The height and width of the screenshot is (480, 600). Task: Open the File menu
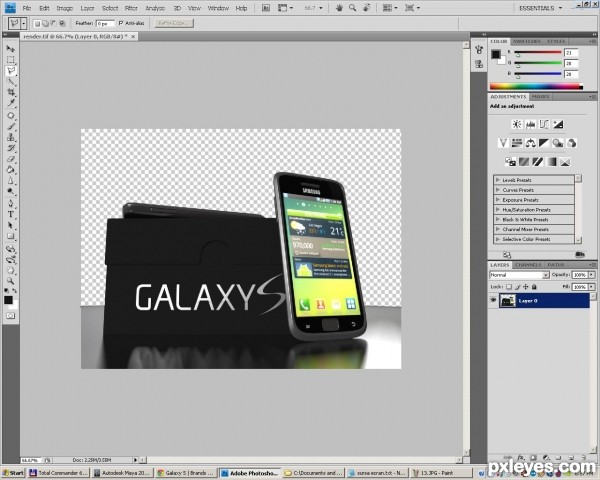click(x=26, y=8)
